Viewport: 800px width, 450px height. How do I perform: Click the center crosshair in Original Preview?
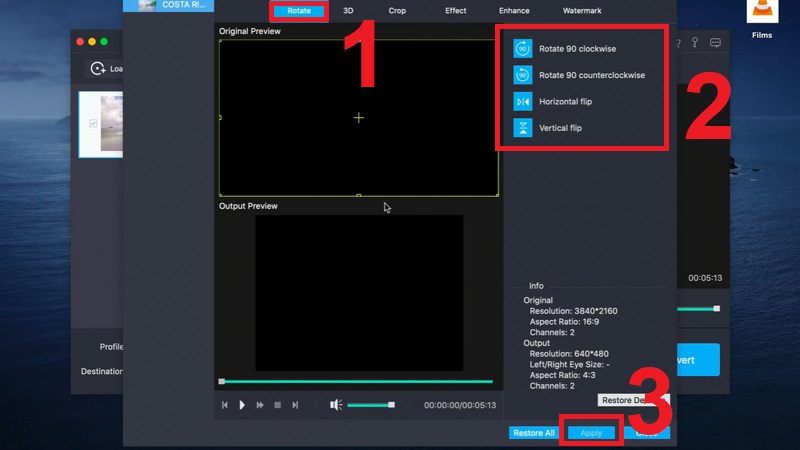(359, 118)
